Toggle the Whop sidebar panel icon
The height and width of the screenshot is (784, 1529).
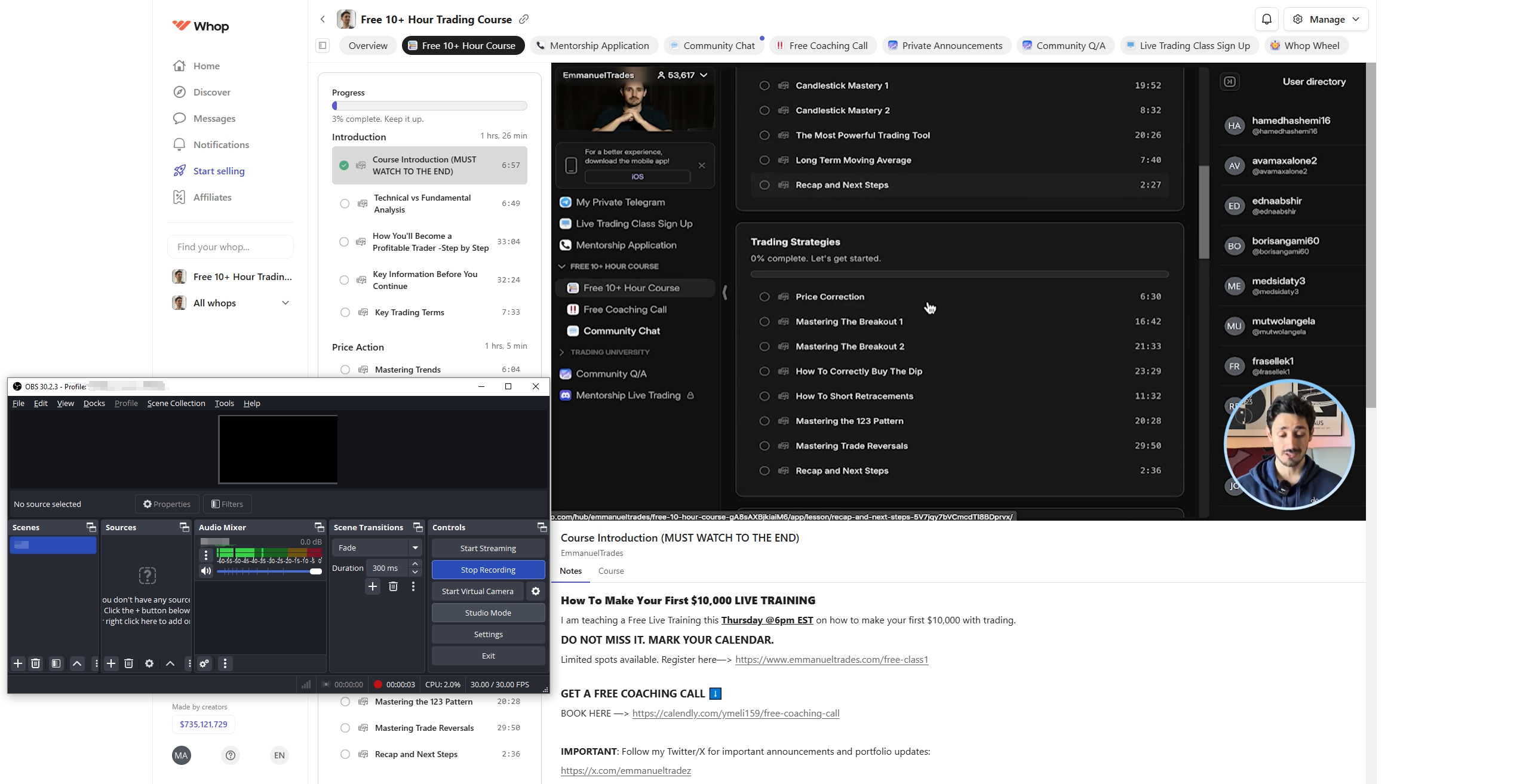point(323,45)
